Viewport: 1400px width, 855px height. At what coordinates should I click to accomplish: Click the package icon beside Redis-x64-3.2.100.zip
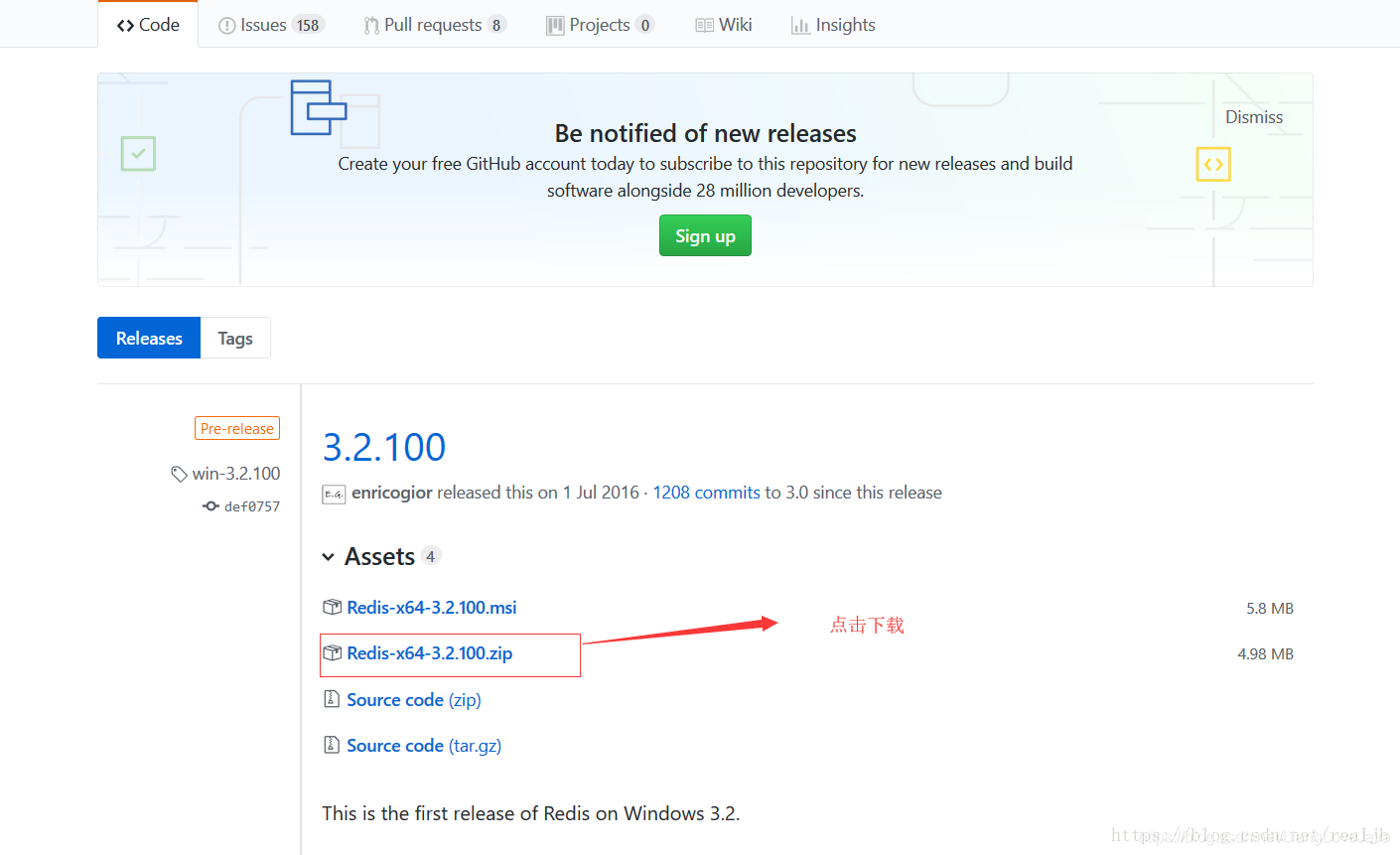pos(333,652)
